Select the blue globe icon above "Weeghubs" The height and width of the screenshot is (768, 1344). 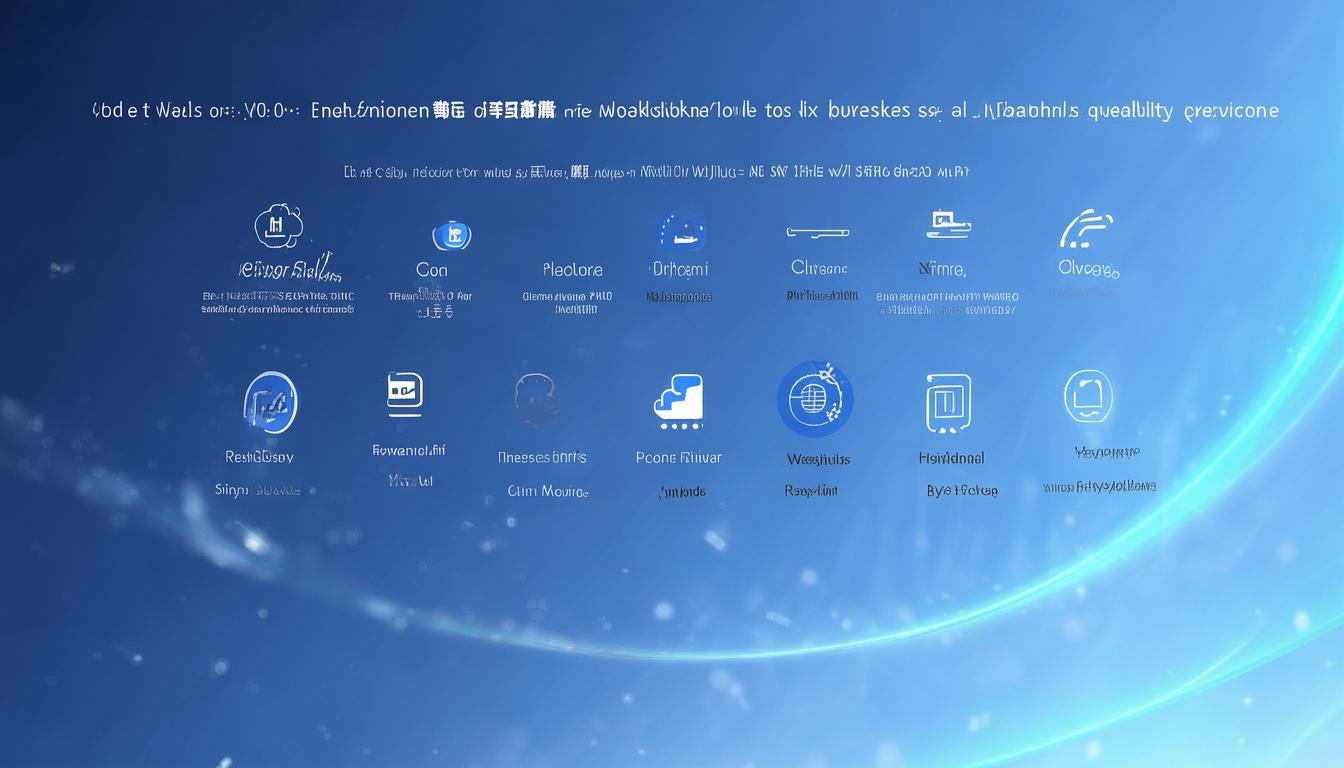pyautogui.click(x=815, y=400)
